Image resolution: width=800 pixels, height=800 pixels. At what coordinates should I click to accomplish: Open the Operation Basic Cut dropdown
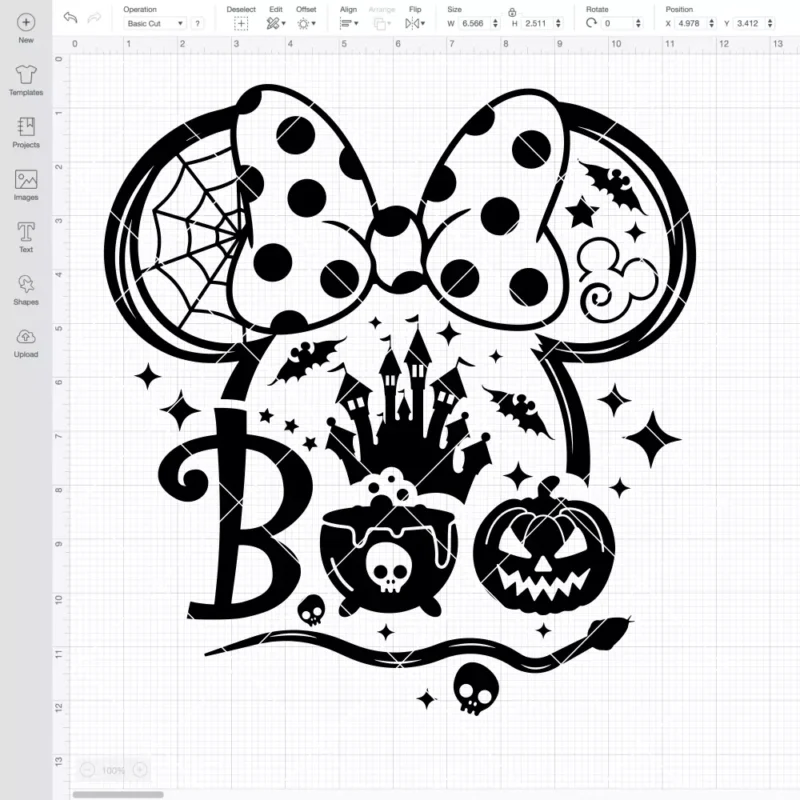[155, 23]
